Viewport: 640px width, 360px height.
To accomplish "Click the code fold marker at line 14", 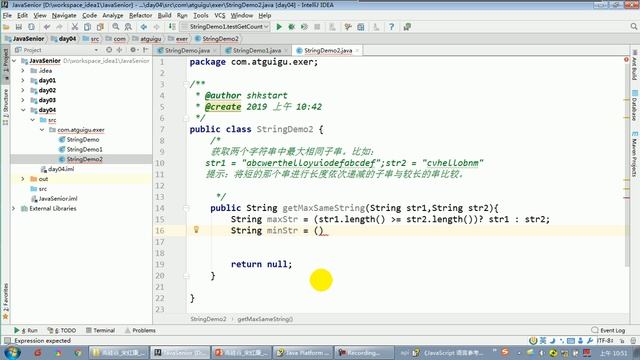I will pos(187,209).
